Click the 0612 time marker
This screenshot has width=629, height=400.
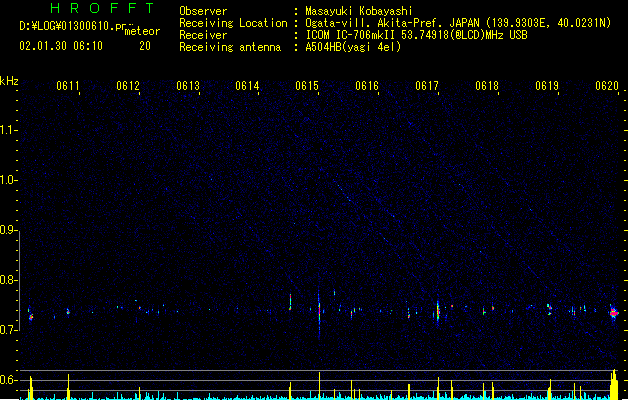pyautogui.click(x=128, y=86)
